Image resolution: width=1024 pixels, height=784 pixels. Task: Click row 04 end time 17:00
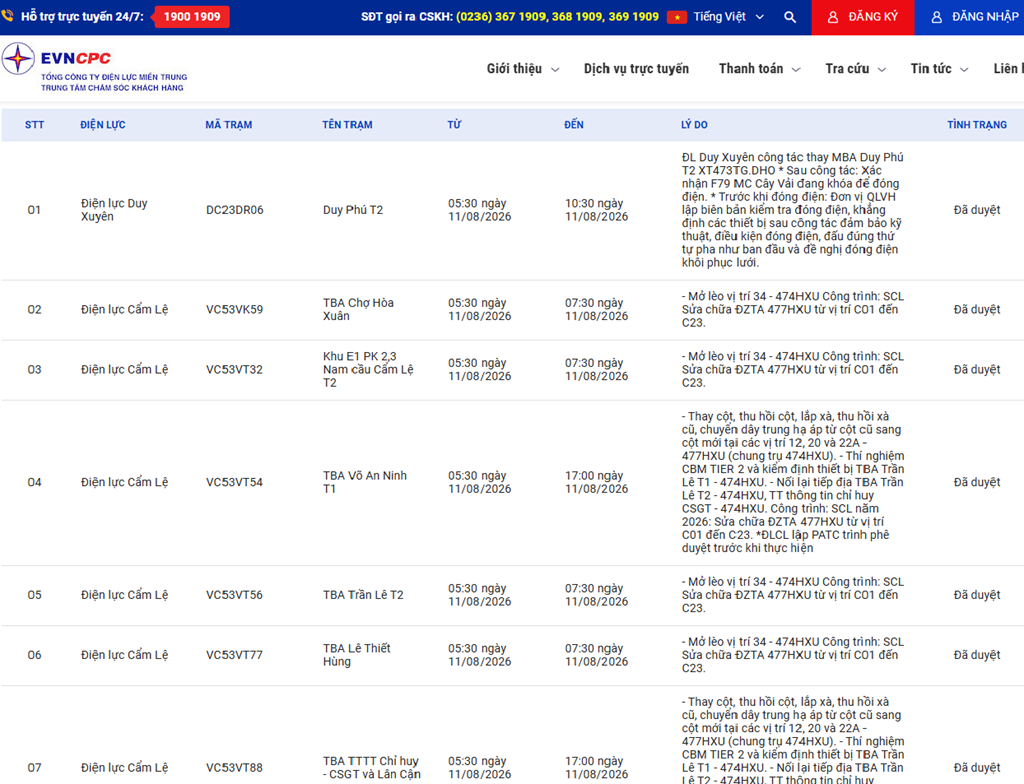pos(596,482)
